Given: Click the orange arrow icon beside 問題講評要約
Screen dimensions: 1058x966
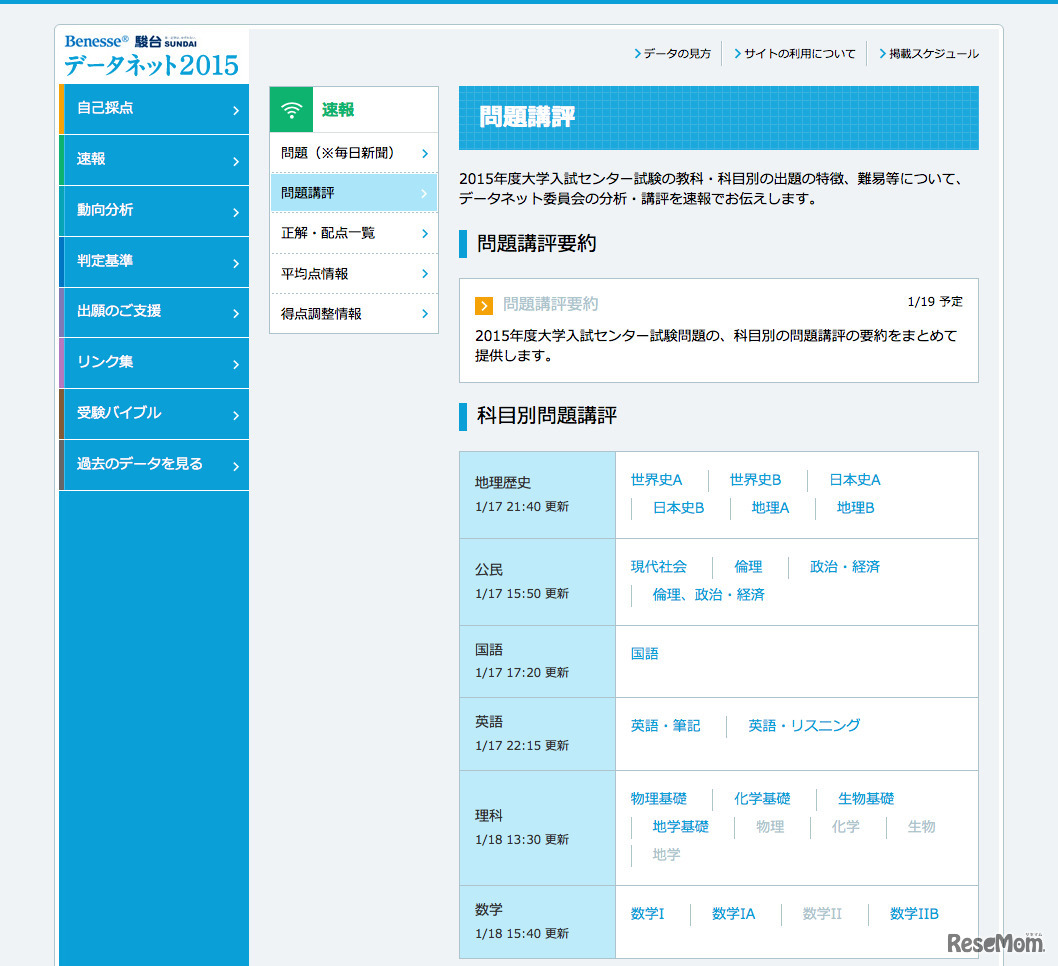Looking at the screenshot, I should pyautogui.click(x=484, y=305).
